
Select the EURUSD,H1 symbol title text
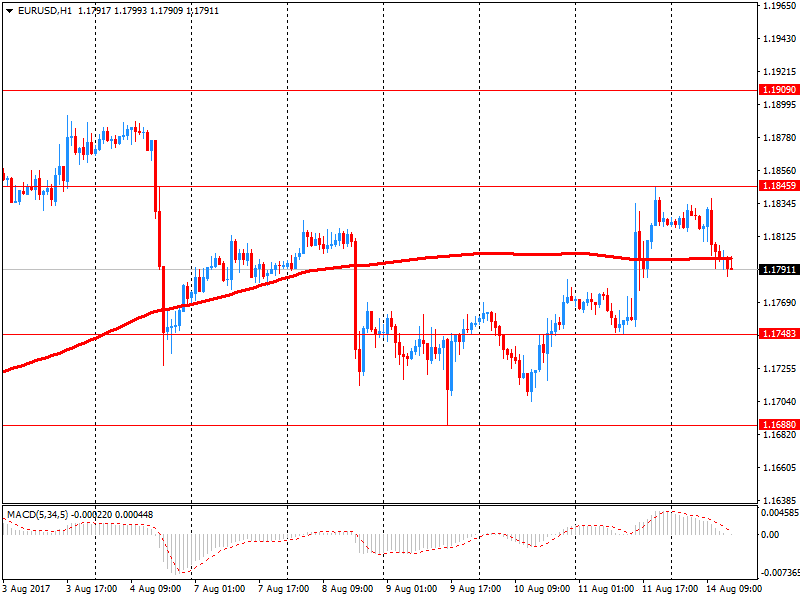click(45, 11)
